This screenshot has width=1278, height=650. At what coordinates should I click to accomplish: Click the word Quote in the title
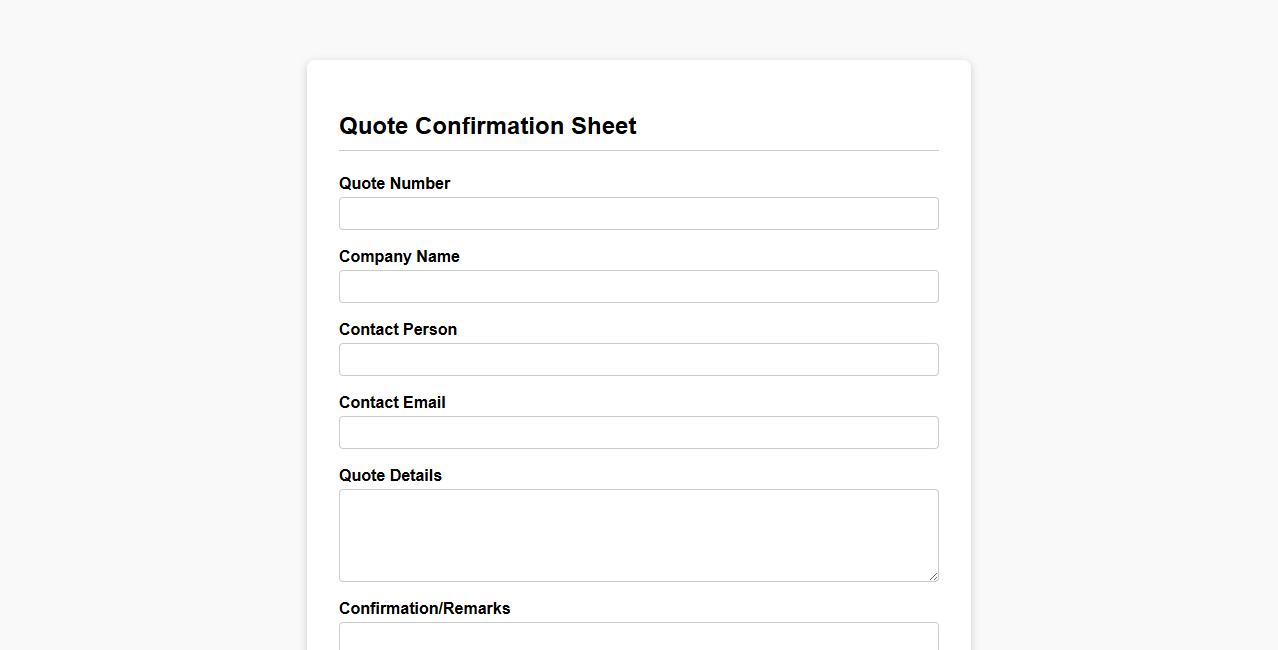[373, 126]
